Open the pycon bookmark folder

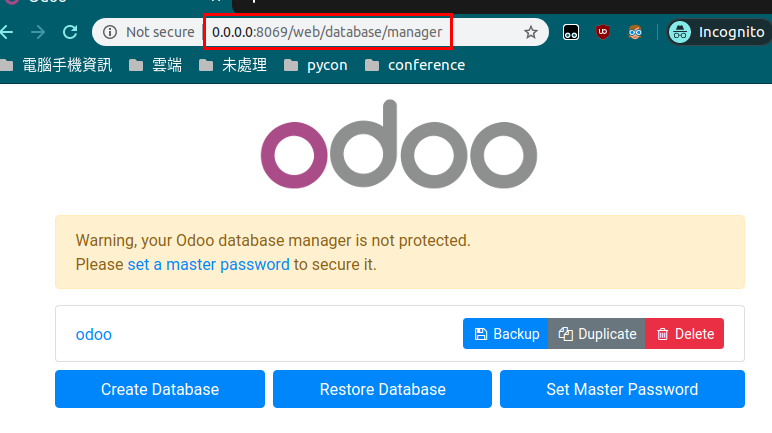pyautogui.click(x=316, y=65)
